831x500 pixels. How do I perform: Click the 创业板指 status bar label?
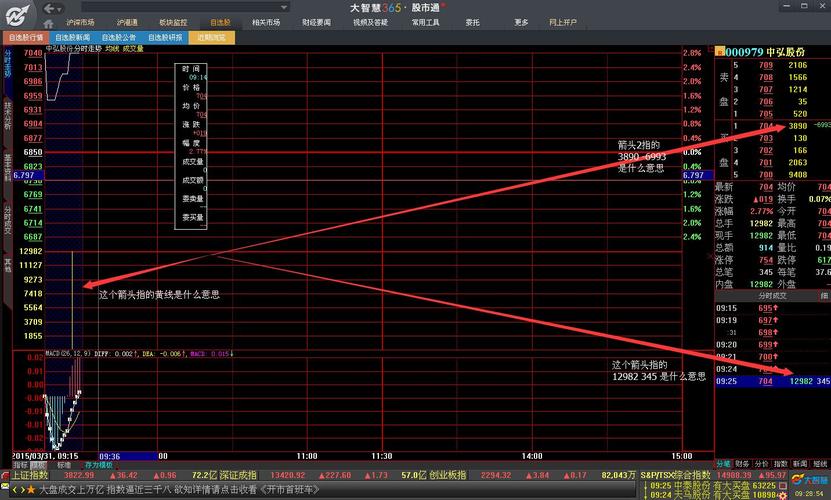click(448, 476)
